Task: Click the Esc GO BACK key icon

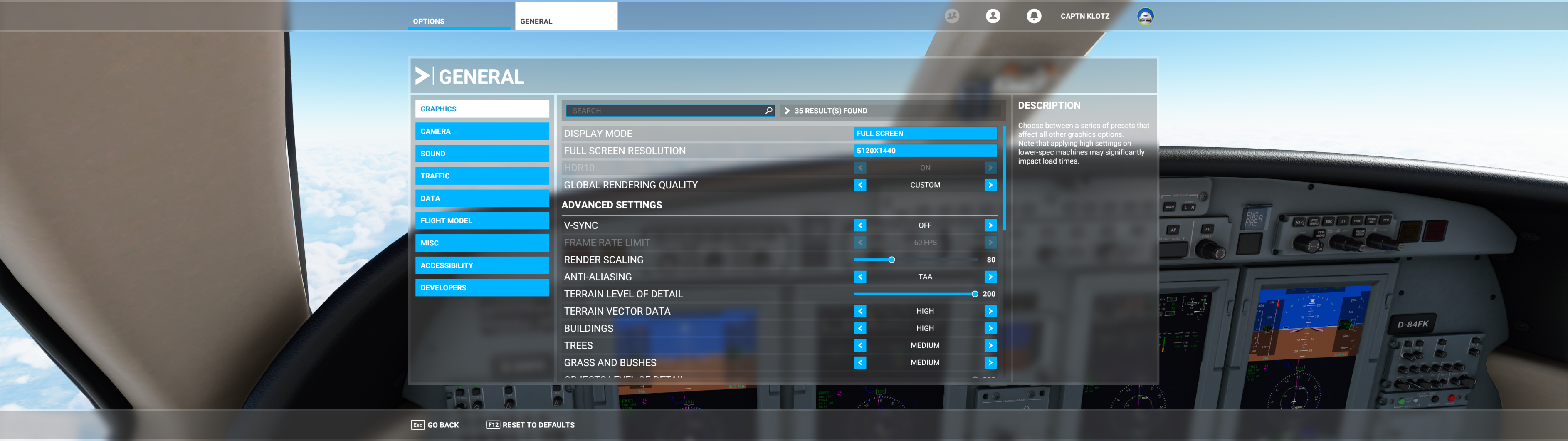Action: pos(417,424)
